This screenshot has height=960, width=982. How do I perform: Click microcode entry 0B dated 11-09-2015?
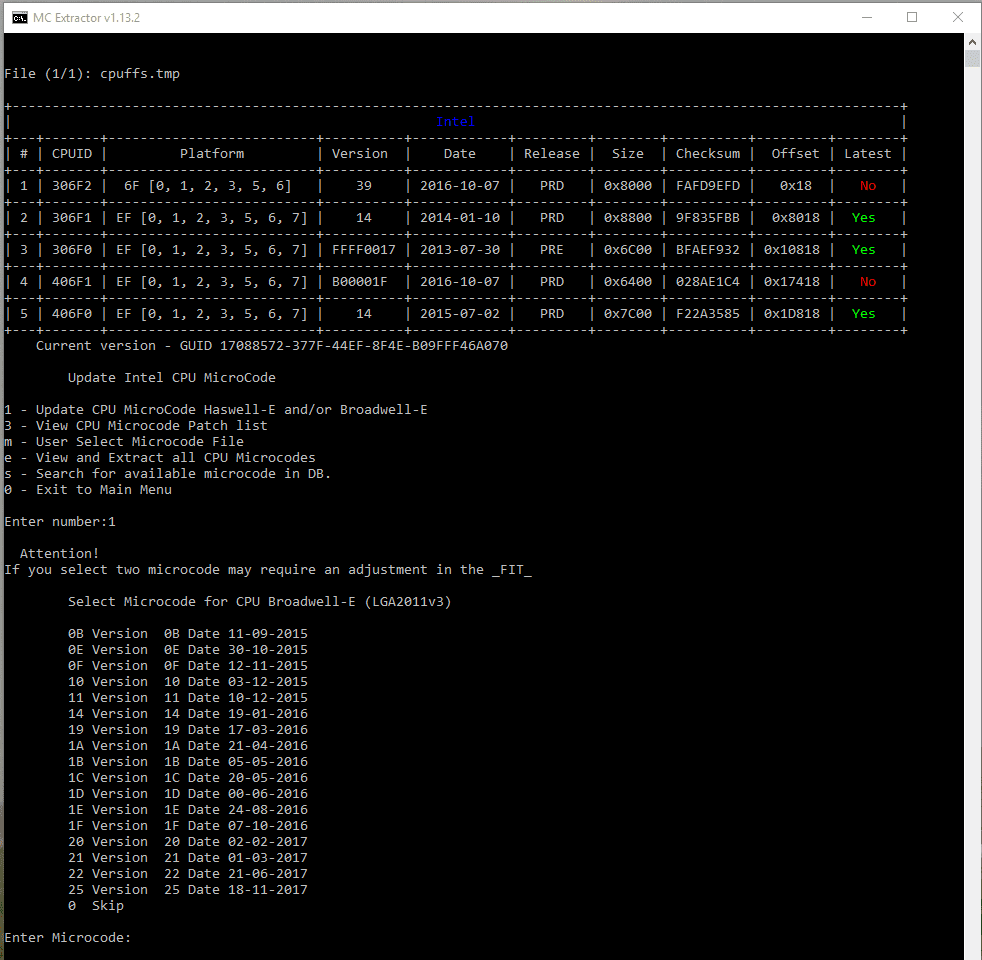coord(188,634)
